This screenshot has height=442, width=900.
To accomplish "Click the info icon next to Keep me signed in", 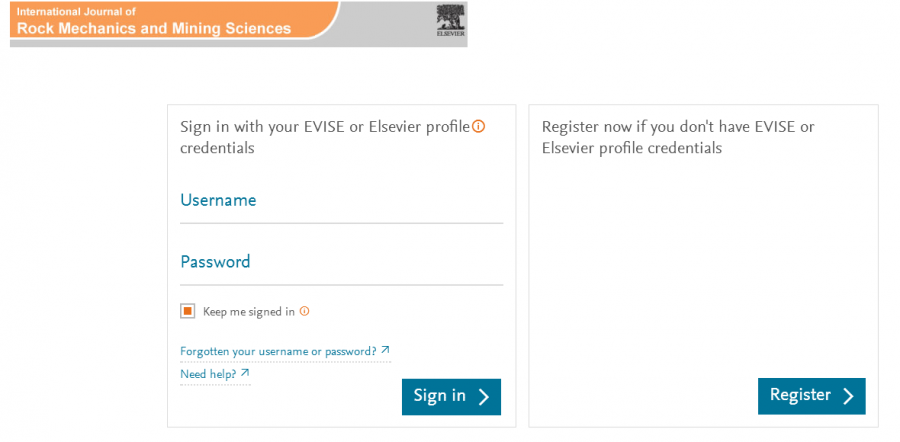I will click(x=305, y=311).
